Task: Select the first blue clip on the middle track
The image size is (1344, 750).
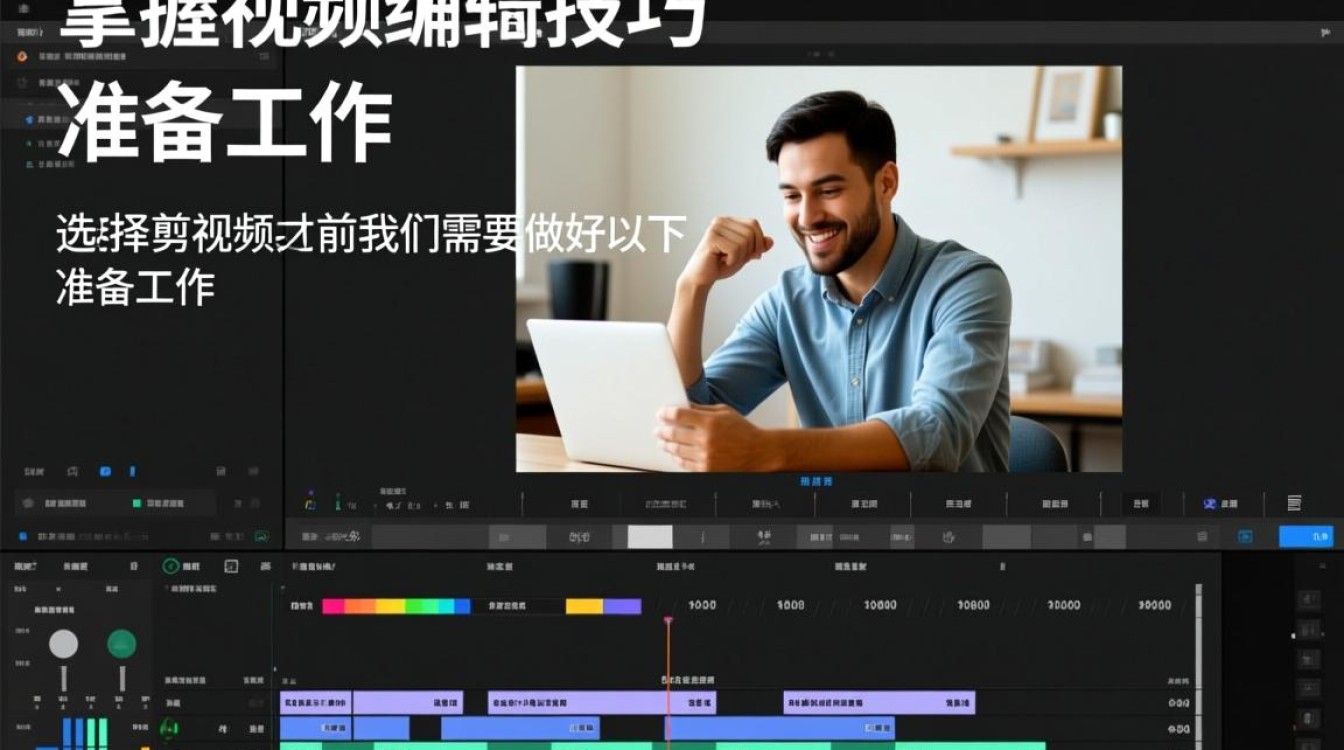Action: point(316,728)
